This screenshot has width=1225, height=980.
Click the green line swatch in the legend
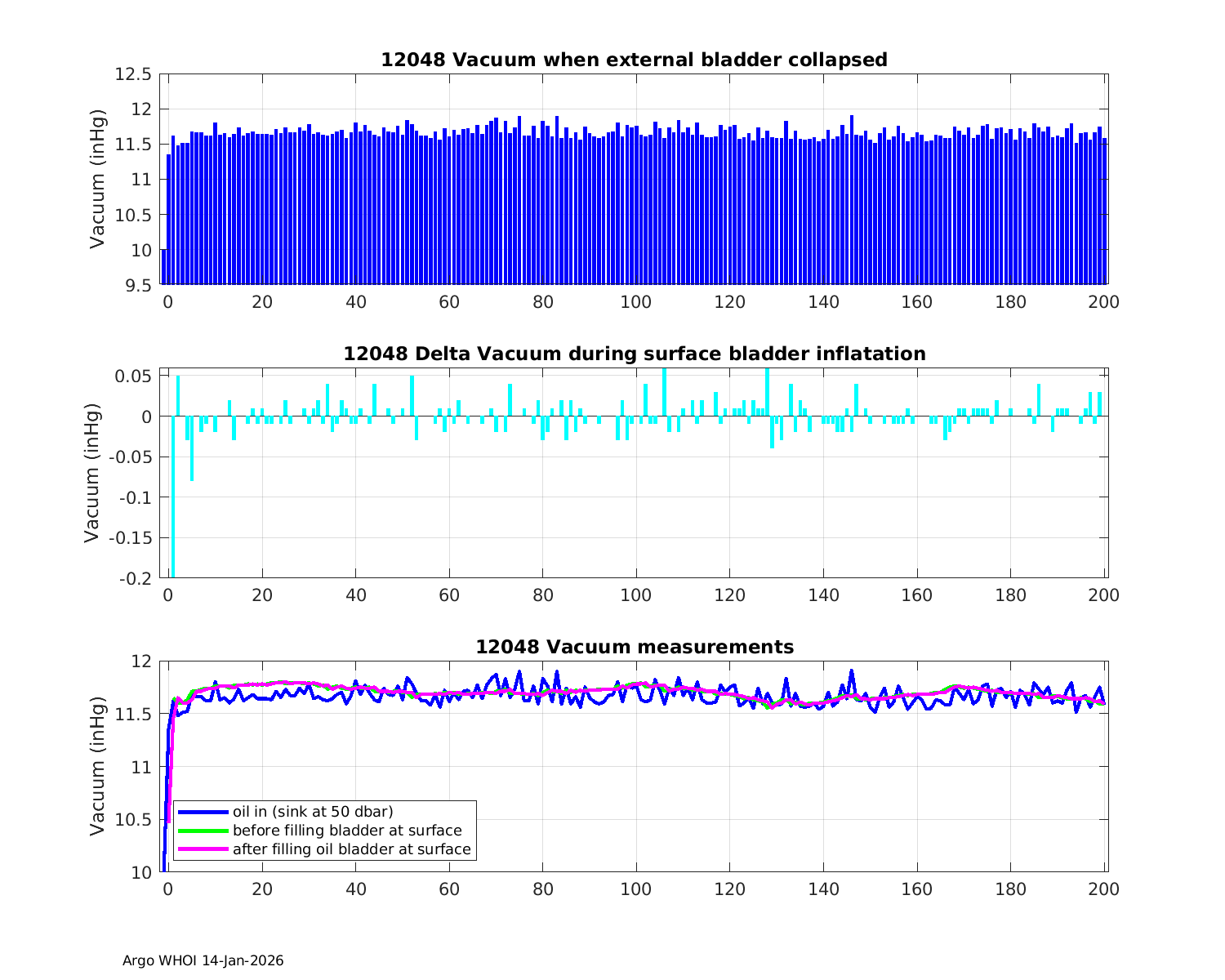(x=203, y=831)
